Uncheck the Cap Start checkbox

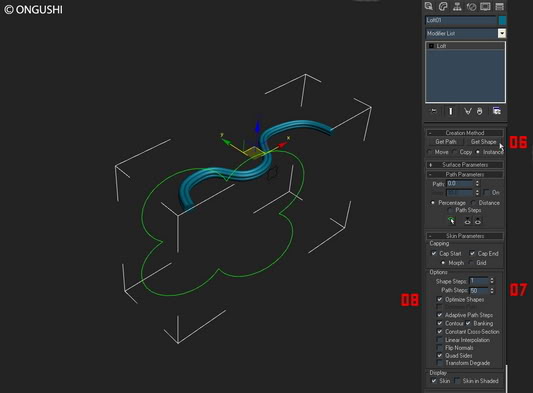pyautogui.click(x=434, y=253)
